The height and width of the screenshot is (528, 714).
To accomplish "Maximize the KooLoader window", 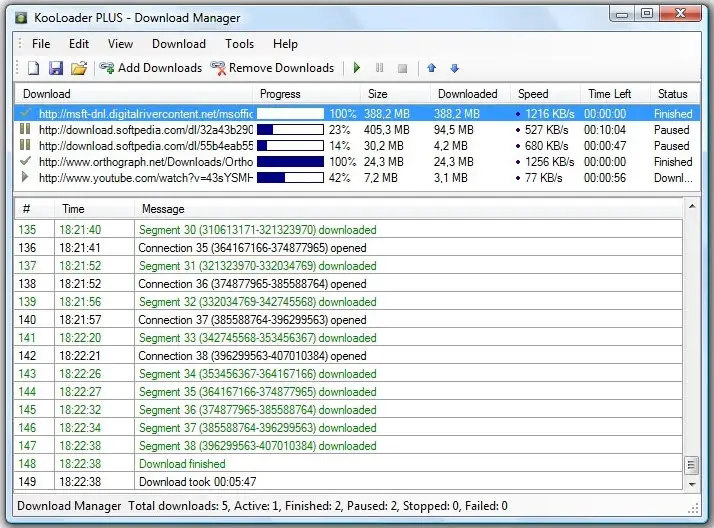I will (647, 13).
